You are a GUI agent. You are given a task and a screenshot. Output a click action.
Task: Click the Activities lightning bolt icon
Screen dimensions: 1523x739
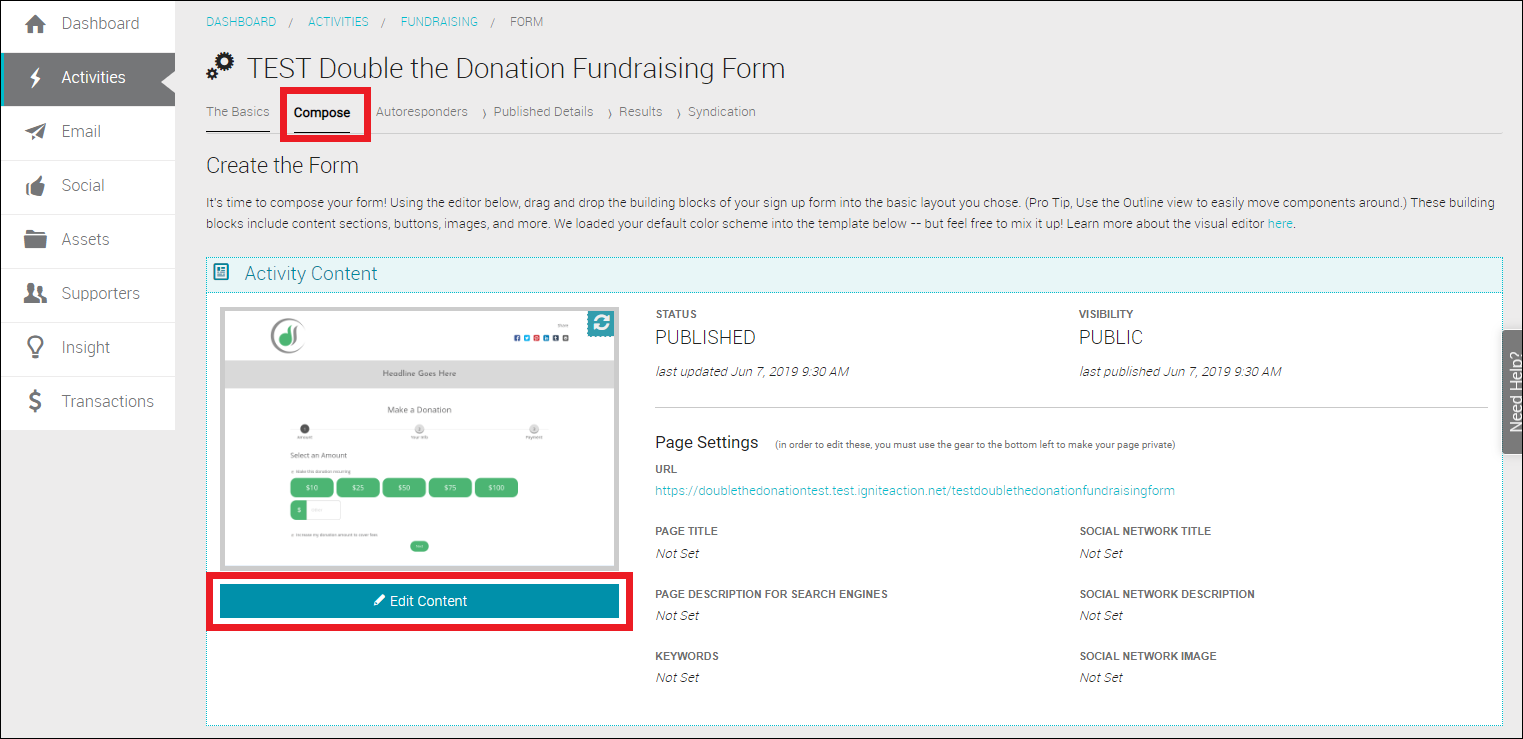[35, 77]
